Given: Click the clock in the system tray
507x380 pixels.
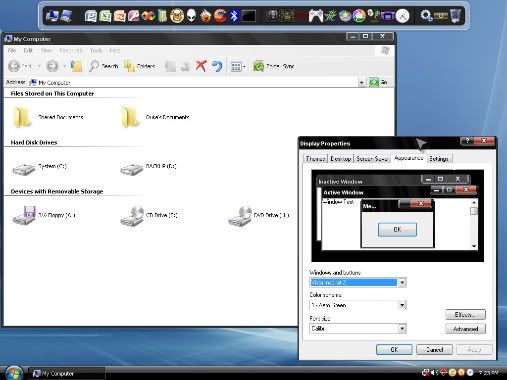Looking at the screenshot, I should 488,372.
